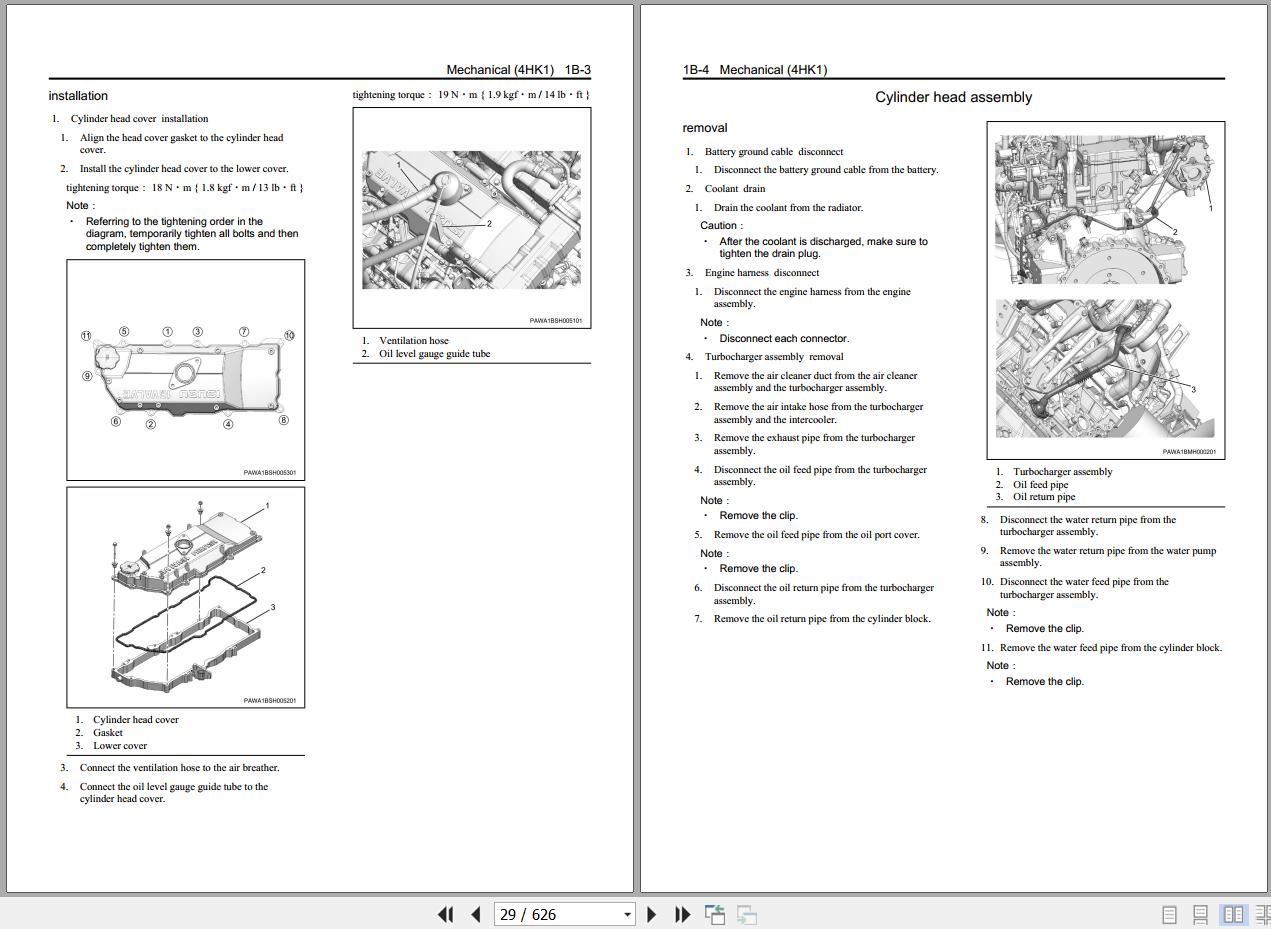The height and width of the screenshot is (929, 1271).
Task: Click the 'removal' section heading
Action: pyautogui.click(x=705, y=128)
